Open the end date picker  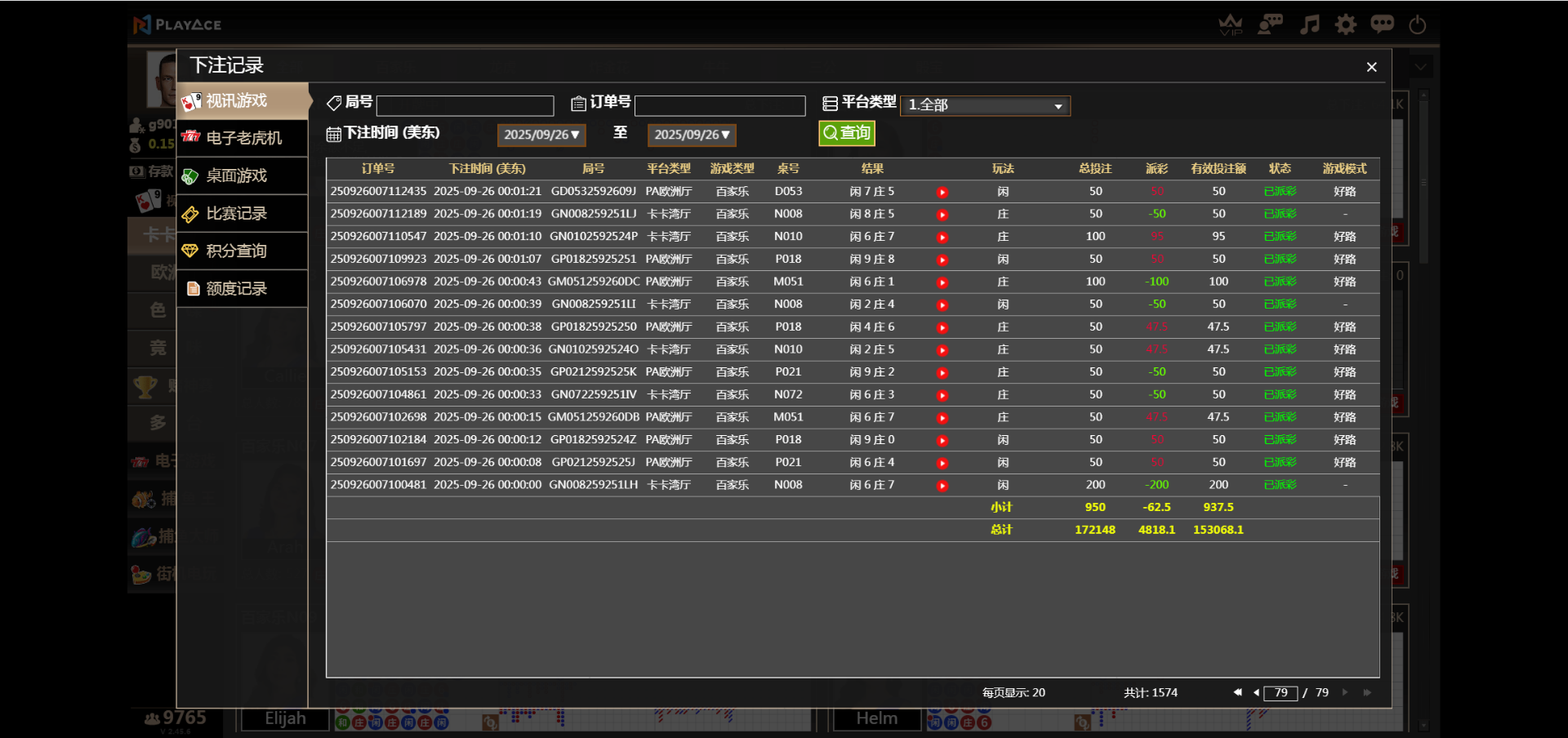(692, 135)
